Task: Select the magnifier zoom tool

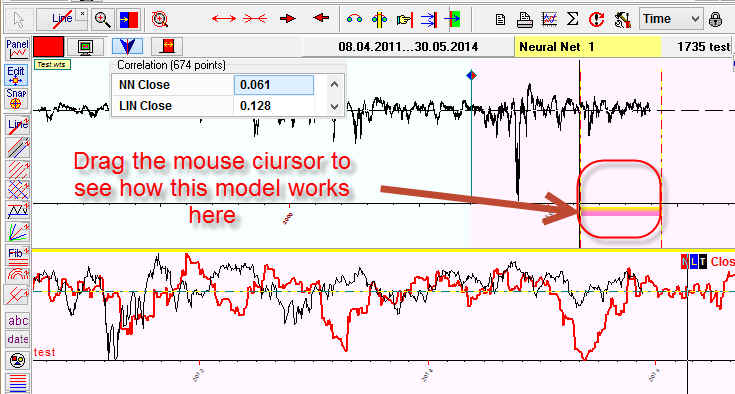Action: click(x=102, y=19)
